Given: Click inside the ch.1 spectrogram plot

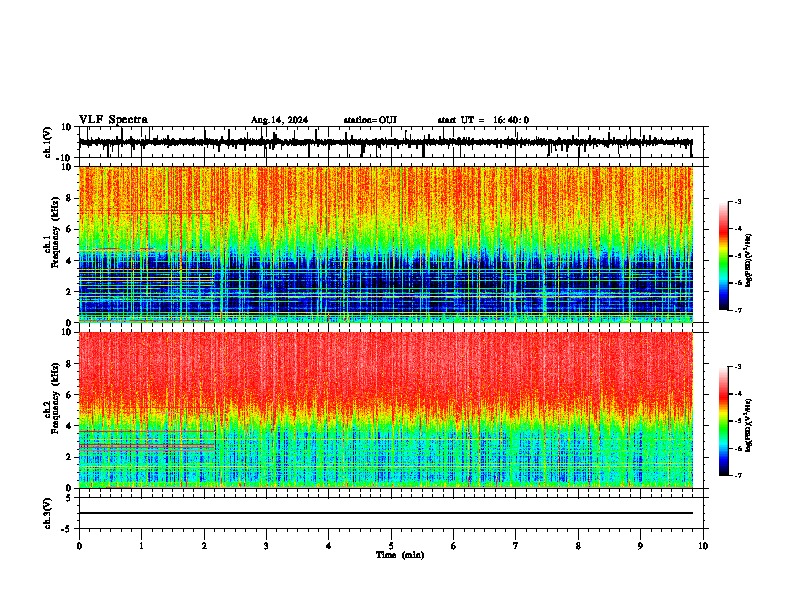Looking at the screenshot, I should [x=385, y=244].
